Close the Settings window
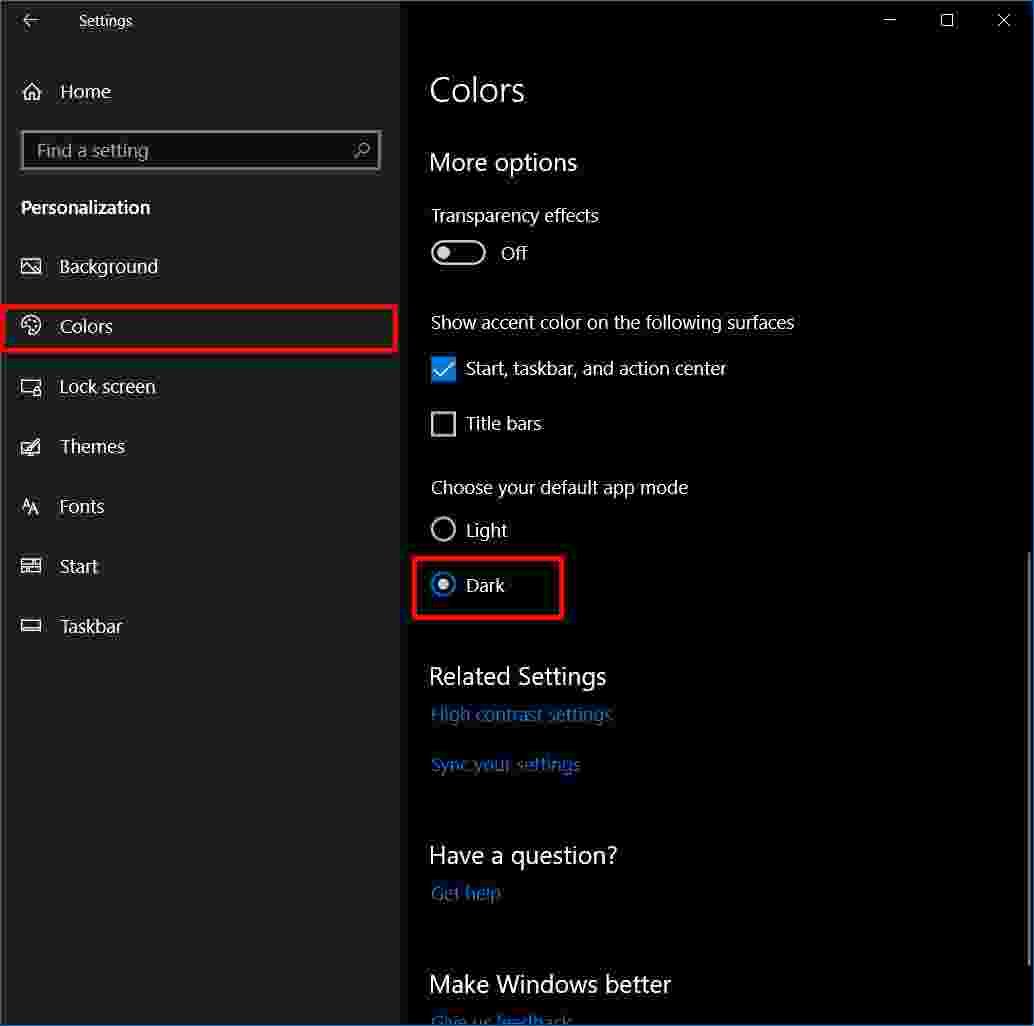This screenshot has width=1034, height=1026. point(1003,20)
